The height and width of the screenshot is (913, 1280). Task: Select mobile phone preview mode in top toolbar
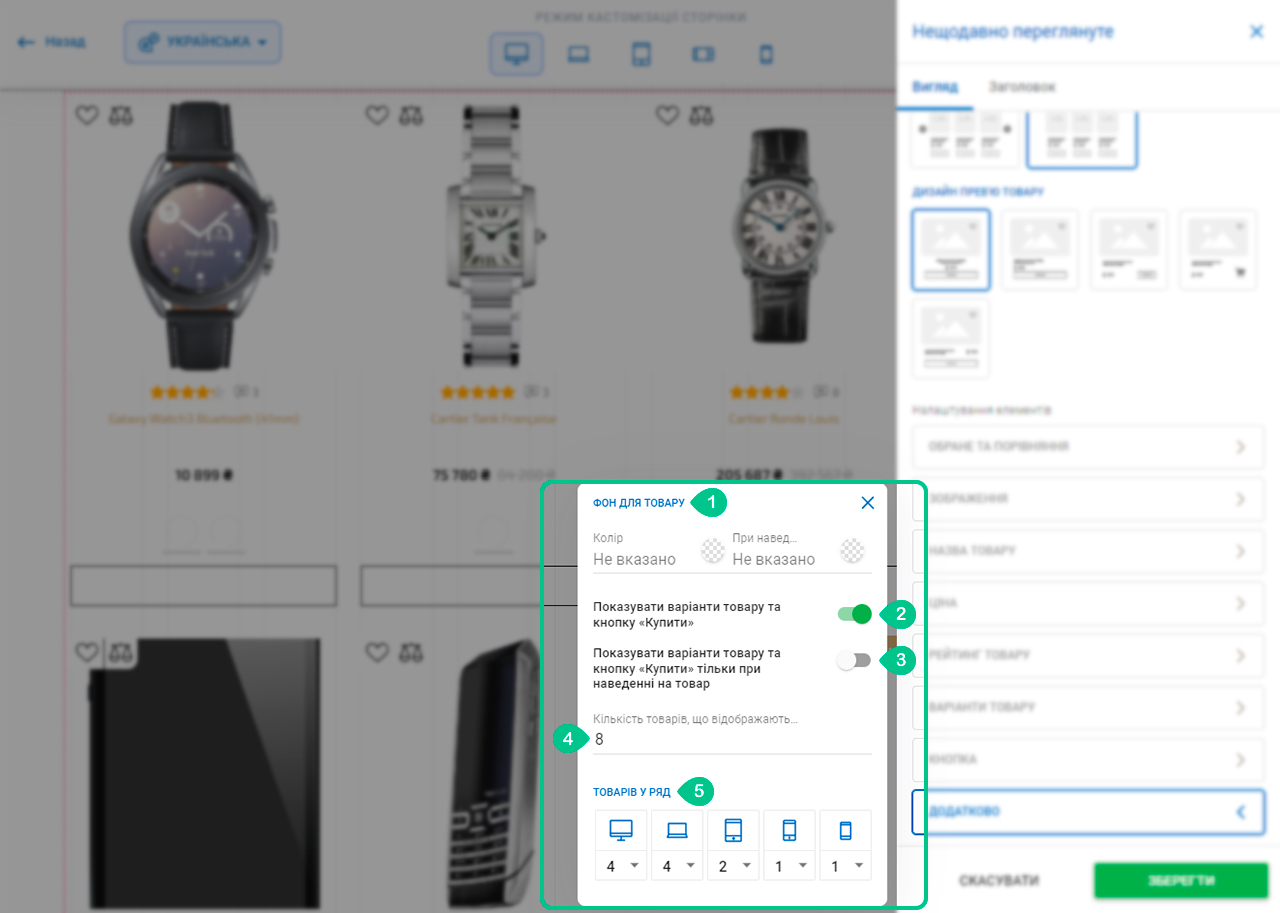pos(766,54)
